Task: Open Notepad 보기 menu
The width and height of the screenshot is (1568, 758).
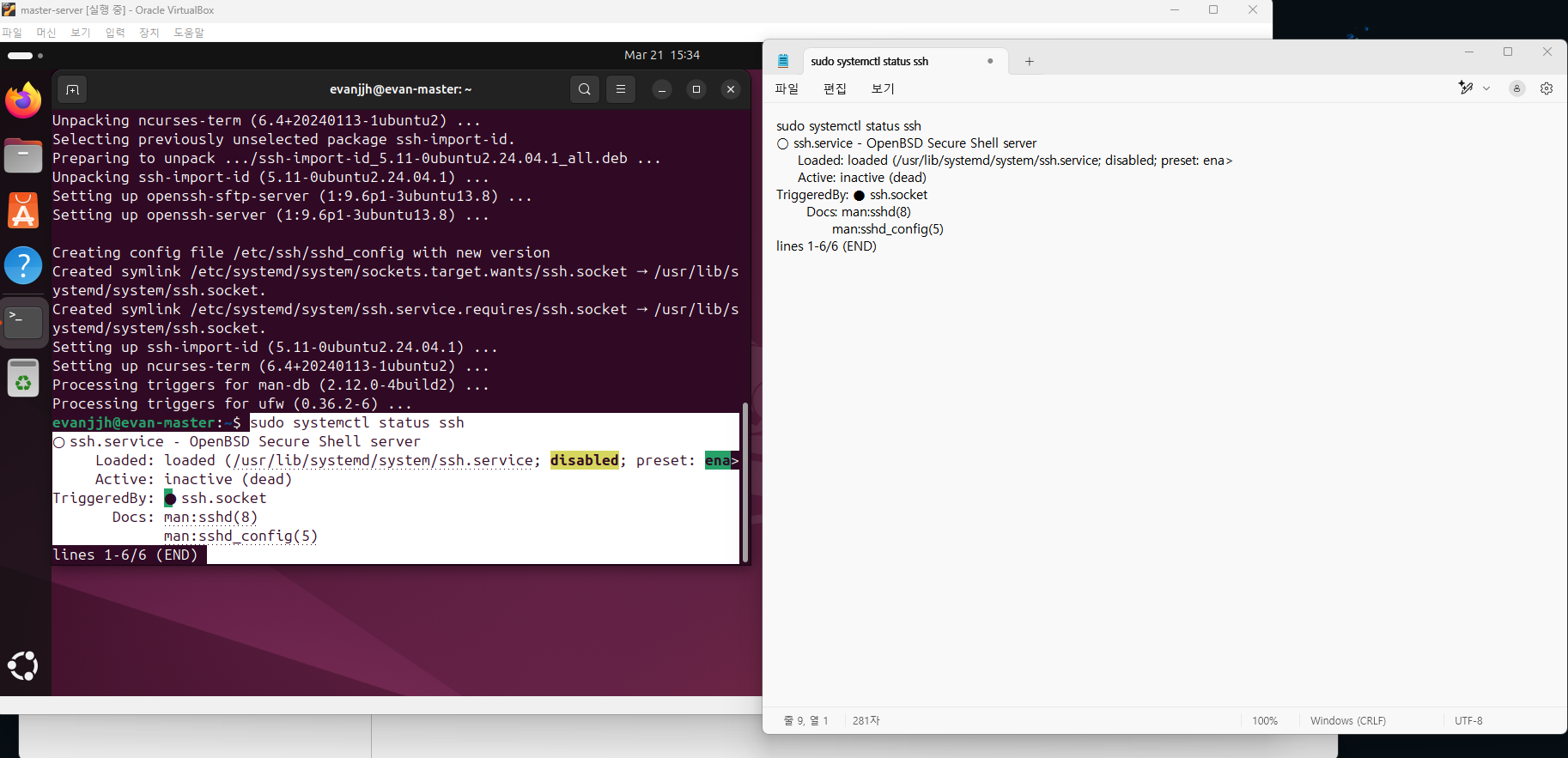Action: tap(883, 88)
